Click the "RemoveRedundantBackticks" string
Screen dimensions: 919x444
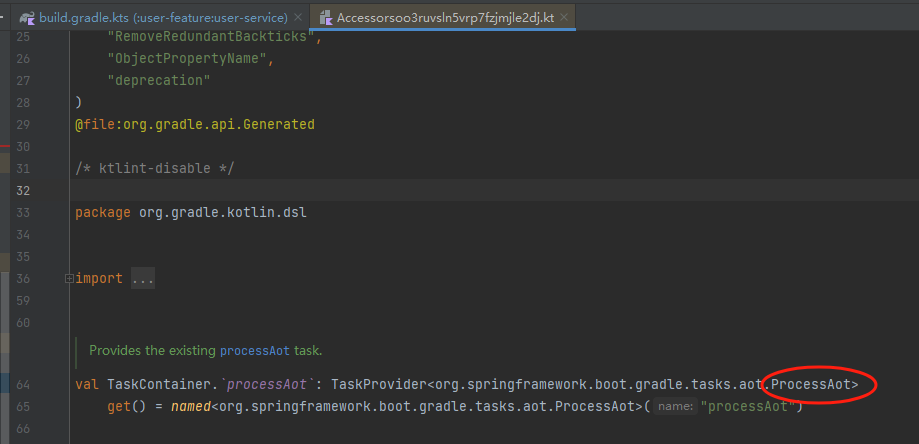tap(212, 37)
